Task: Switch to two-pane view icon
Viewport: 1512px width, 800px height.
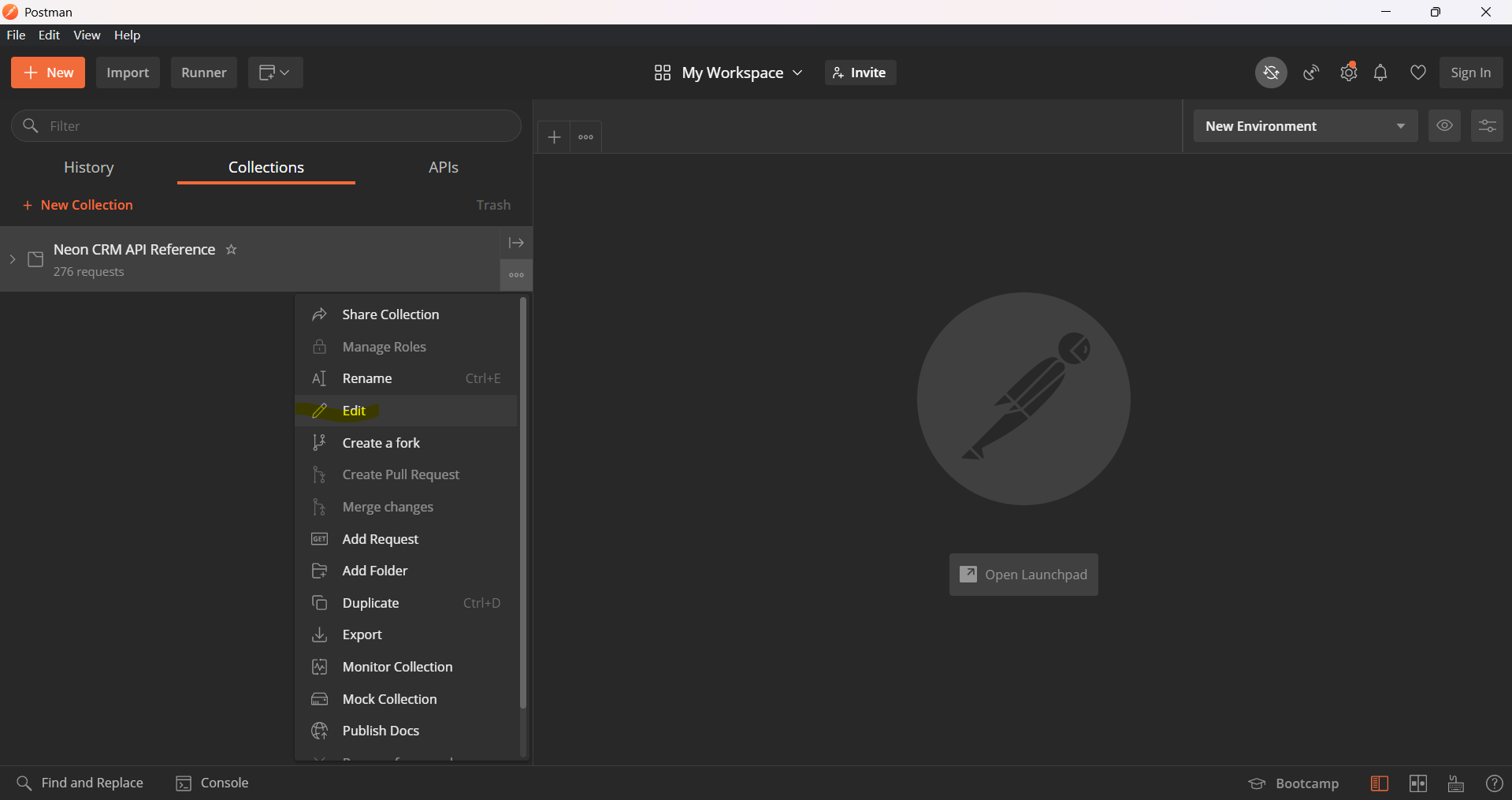Action: 1418,783
